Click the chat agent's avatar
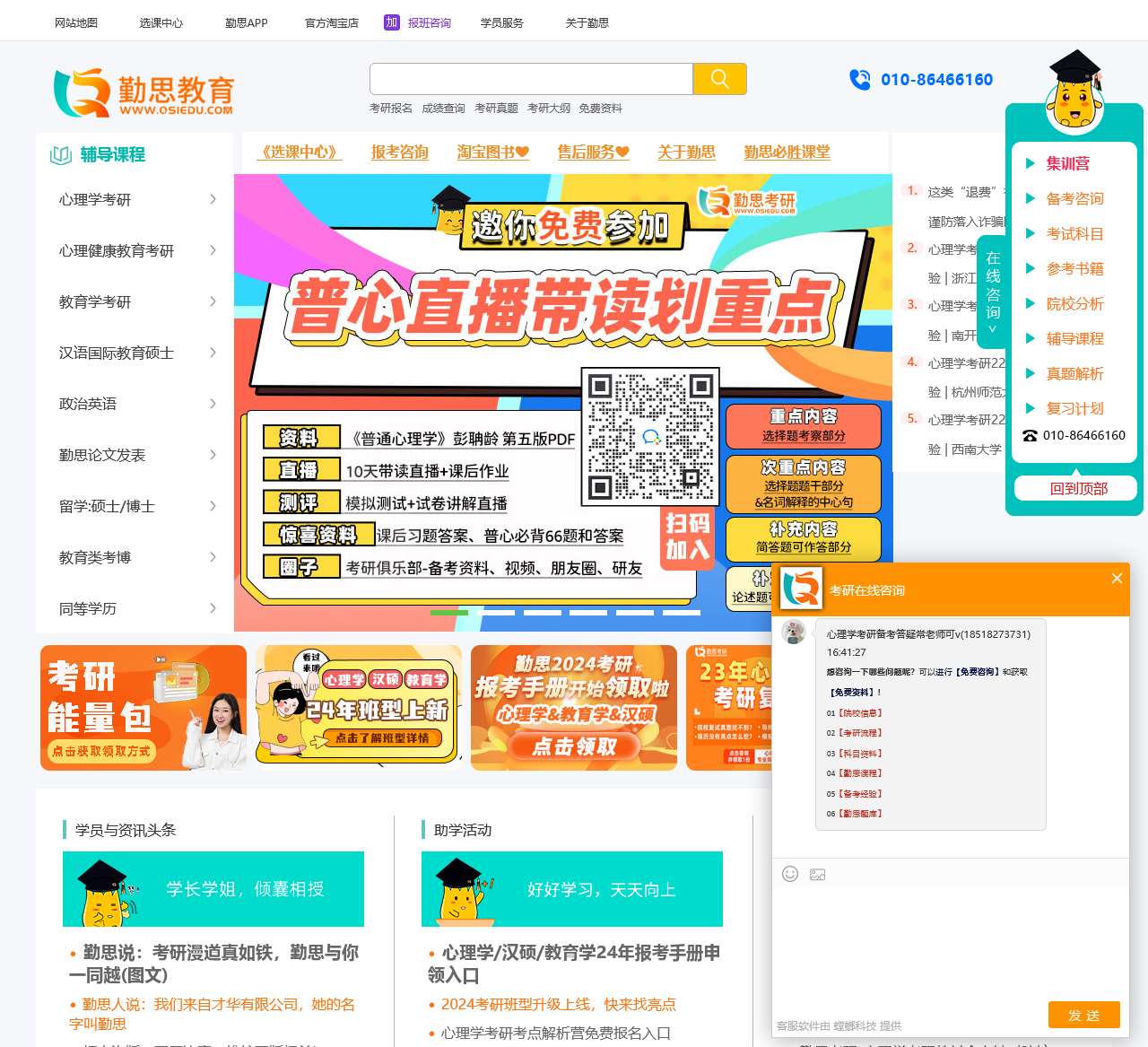This screenshot has height=1047, width=1148. [794, 632]
